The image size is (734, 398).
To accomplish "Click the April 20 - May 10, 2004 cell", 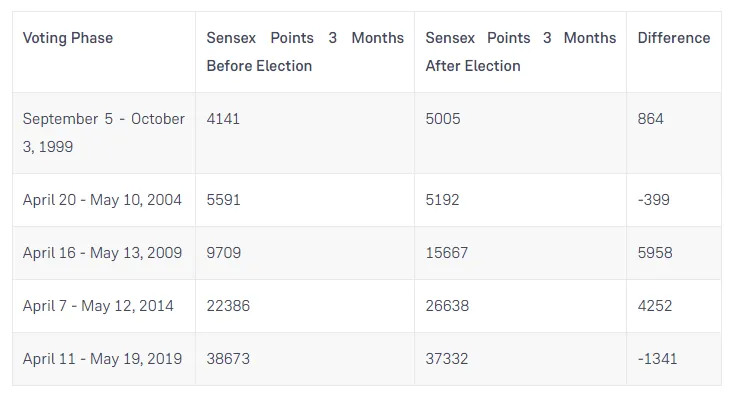I will 102,200.
